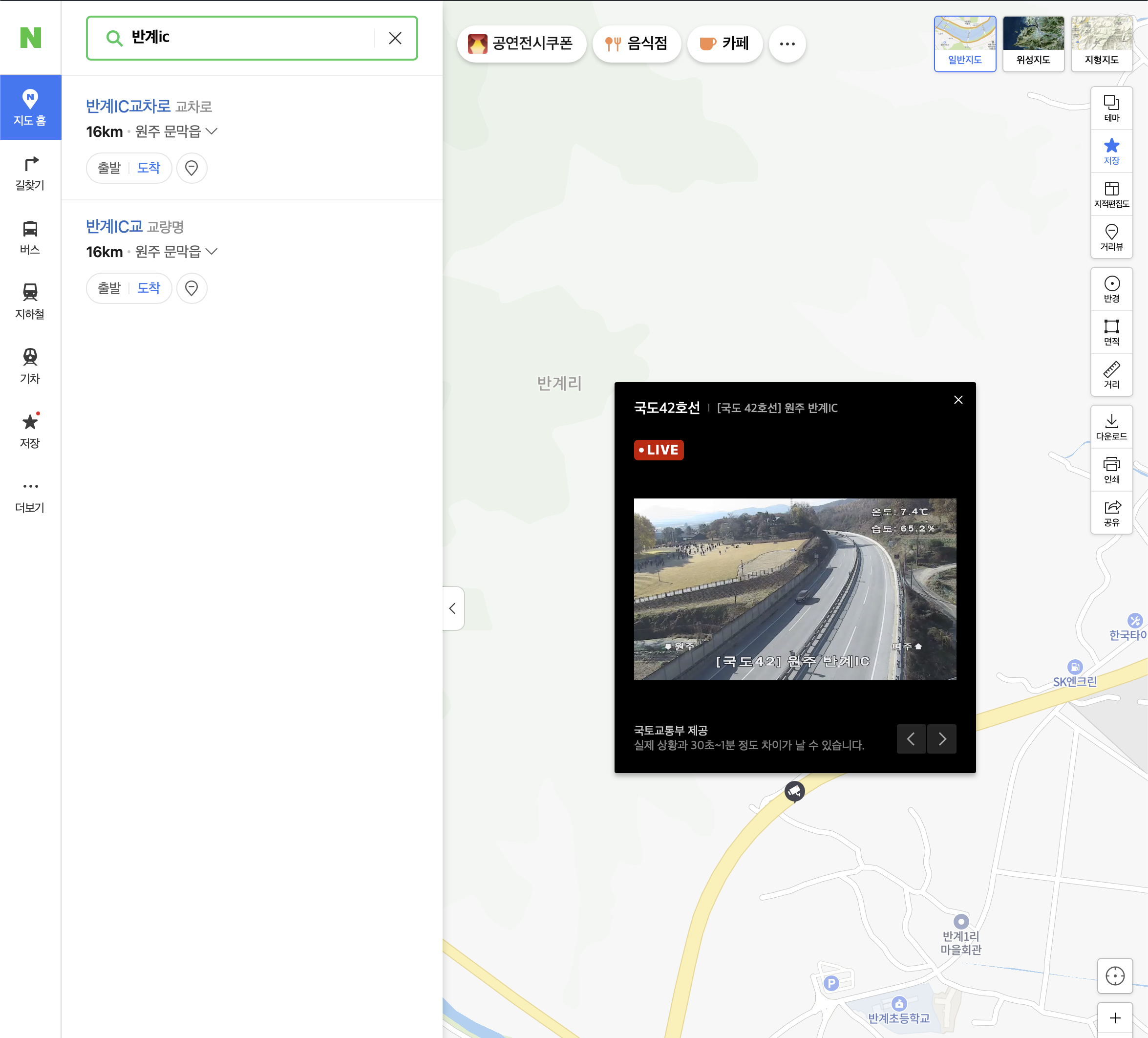Select the 거리 distance ruler tool
1148x1038 pixels.
pos(1111,375)
